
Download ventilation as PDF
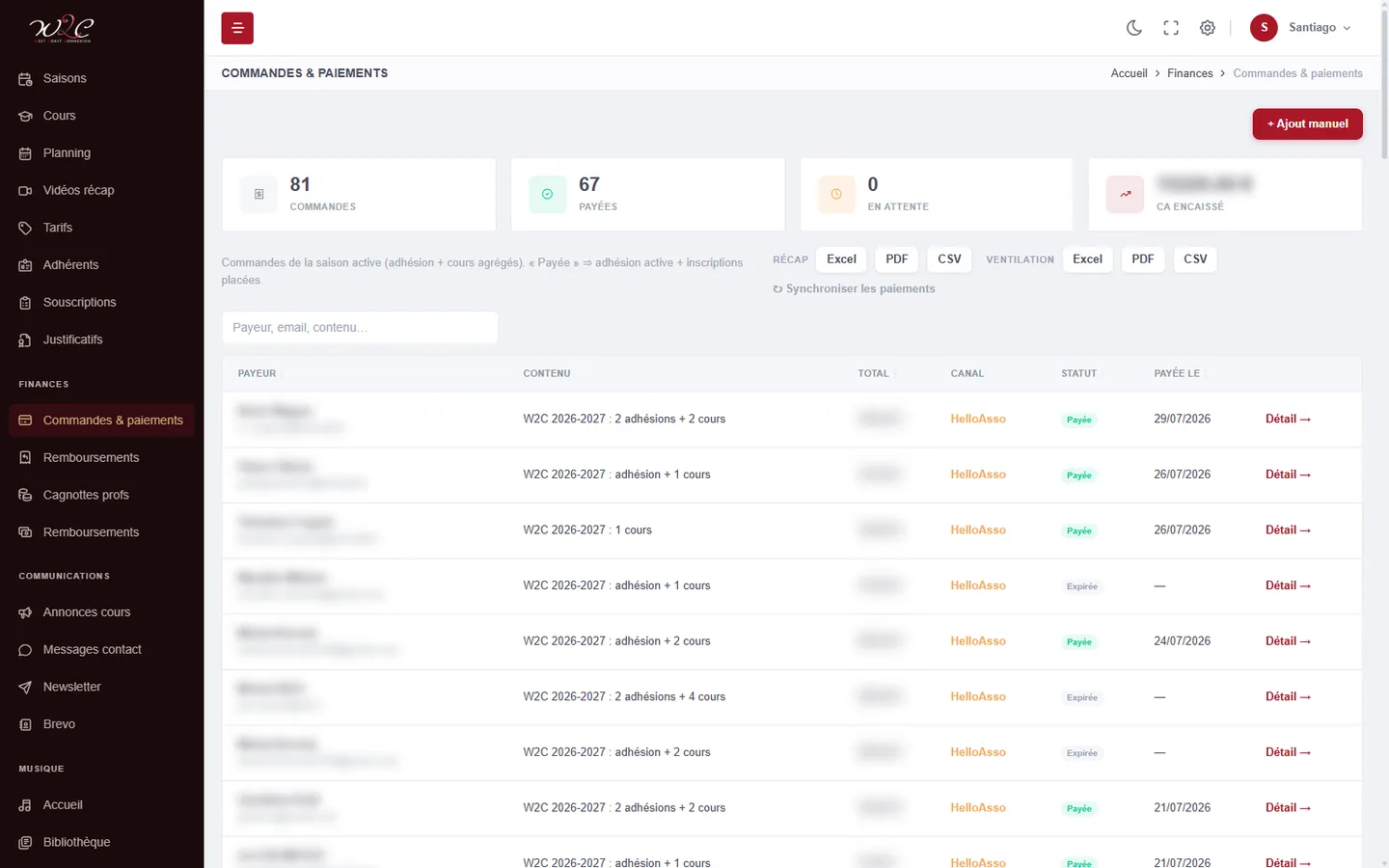pyautogui.click(x=1143, y=259)
